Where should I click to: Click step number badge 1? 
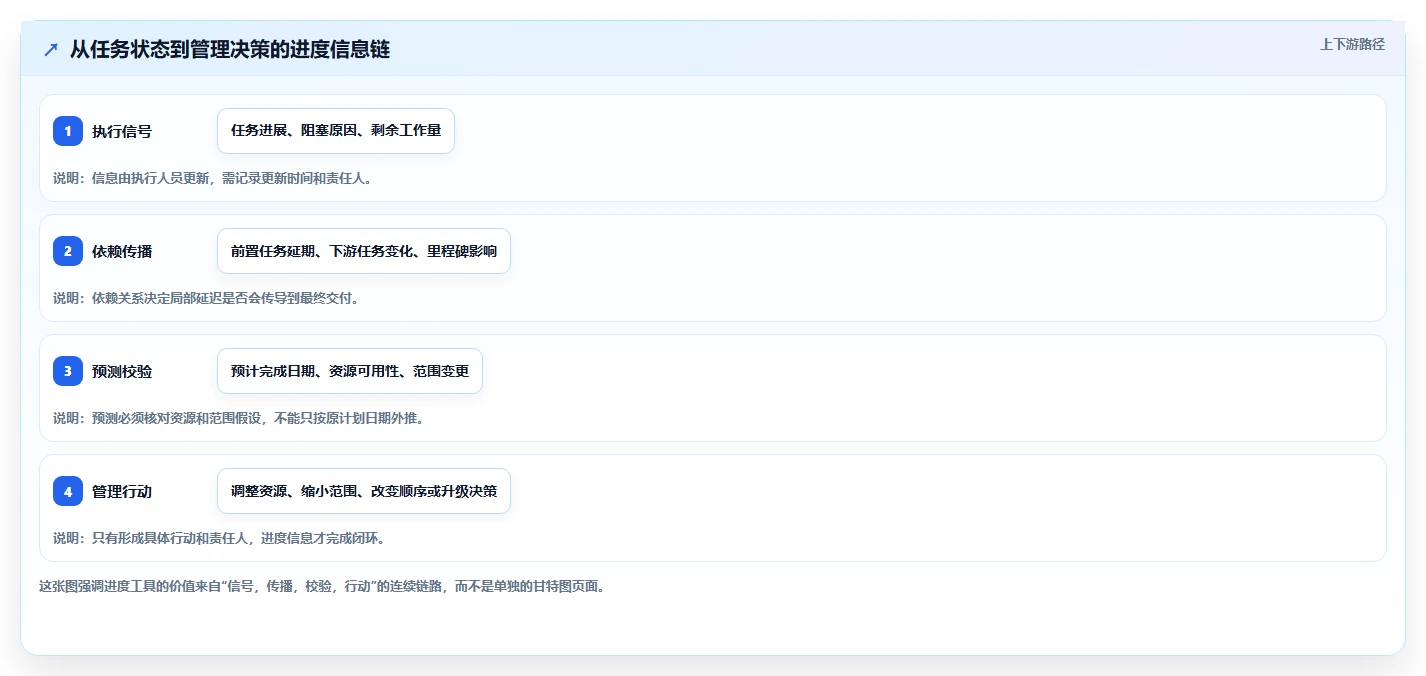[68, 131]
